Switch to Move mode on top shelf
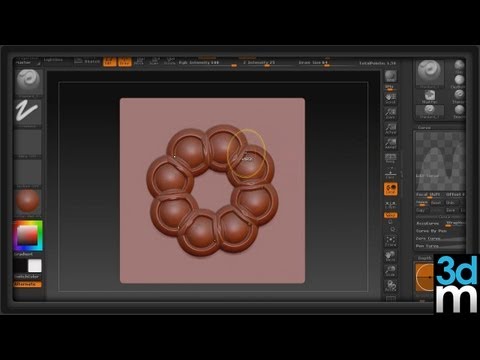480x360 pixels. pyautogui.click(x=140, y=62)
